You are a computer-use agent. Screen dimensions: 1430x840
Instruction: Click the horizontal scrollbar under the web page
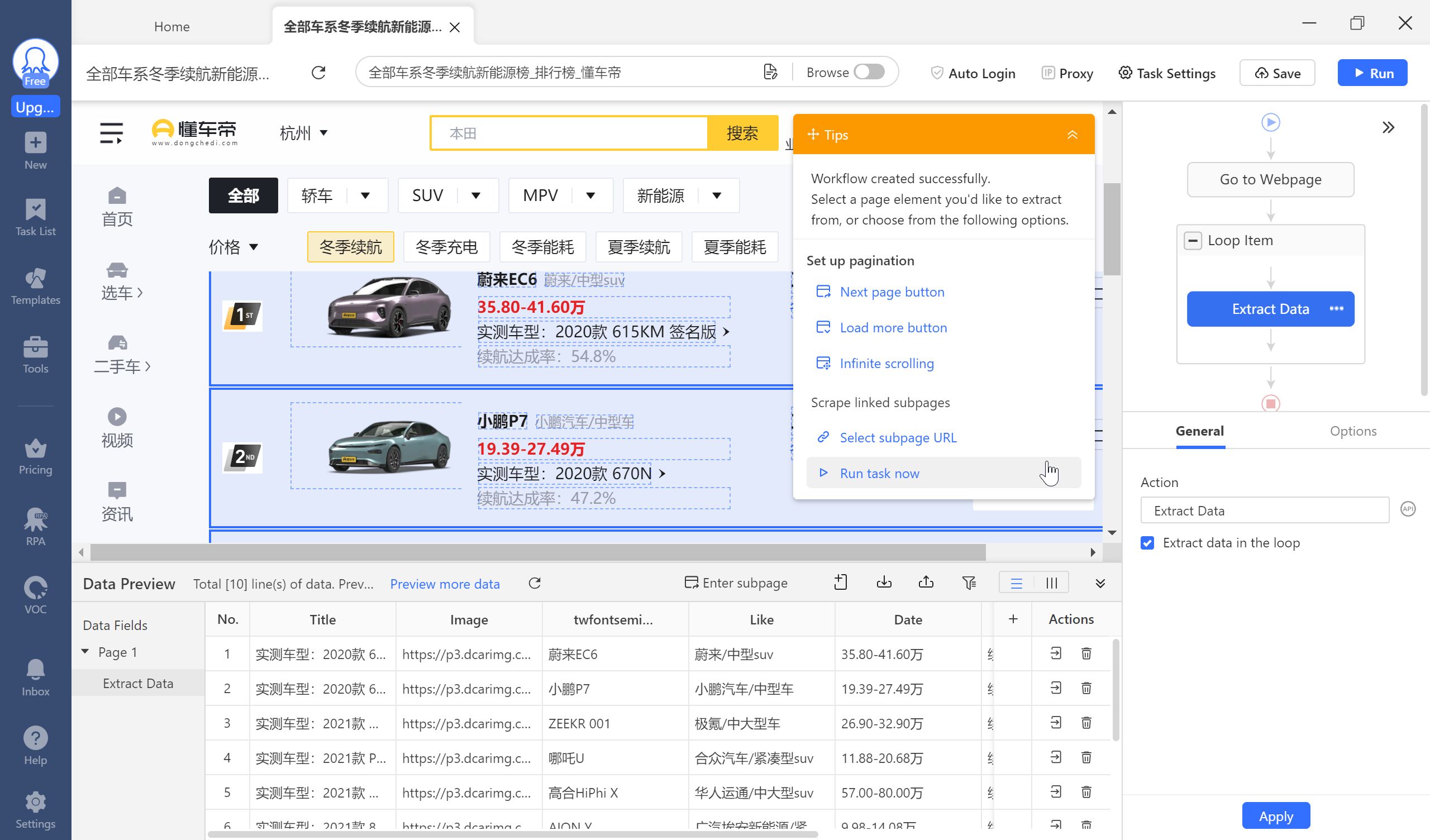pyautogui.click(x=537, y=552)
